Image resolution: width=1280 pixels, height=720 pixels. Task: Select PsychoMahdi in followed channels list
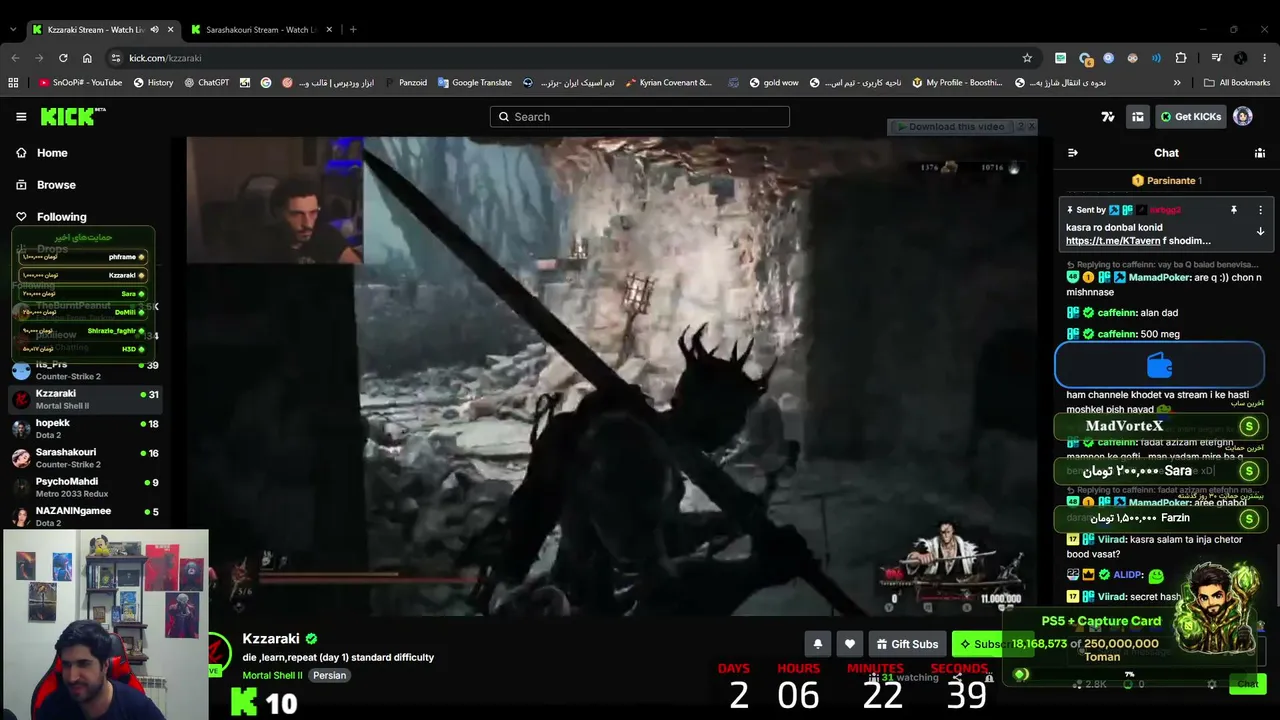coord(86,487)
